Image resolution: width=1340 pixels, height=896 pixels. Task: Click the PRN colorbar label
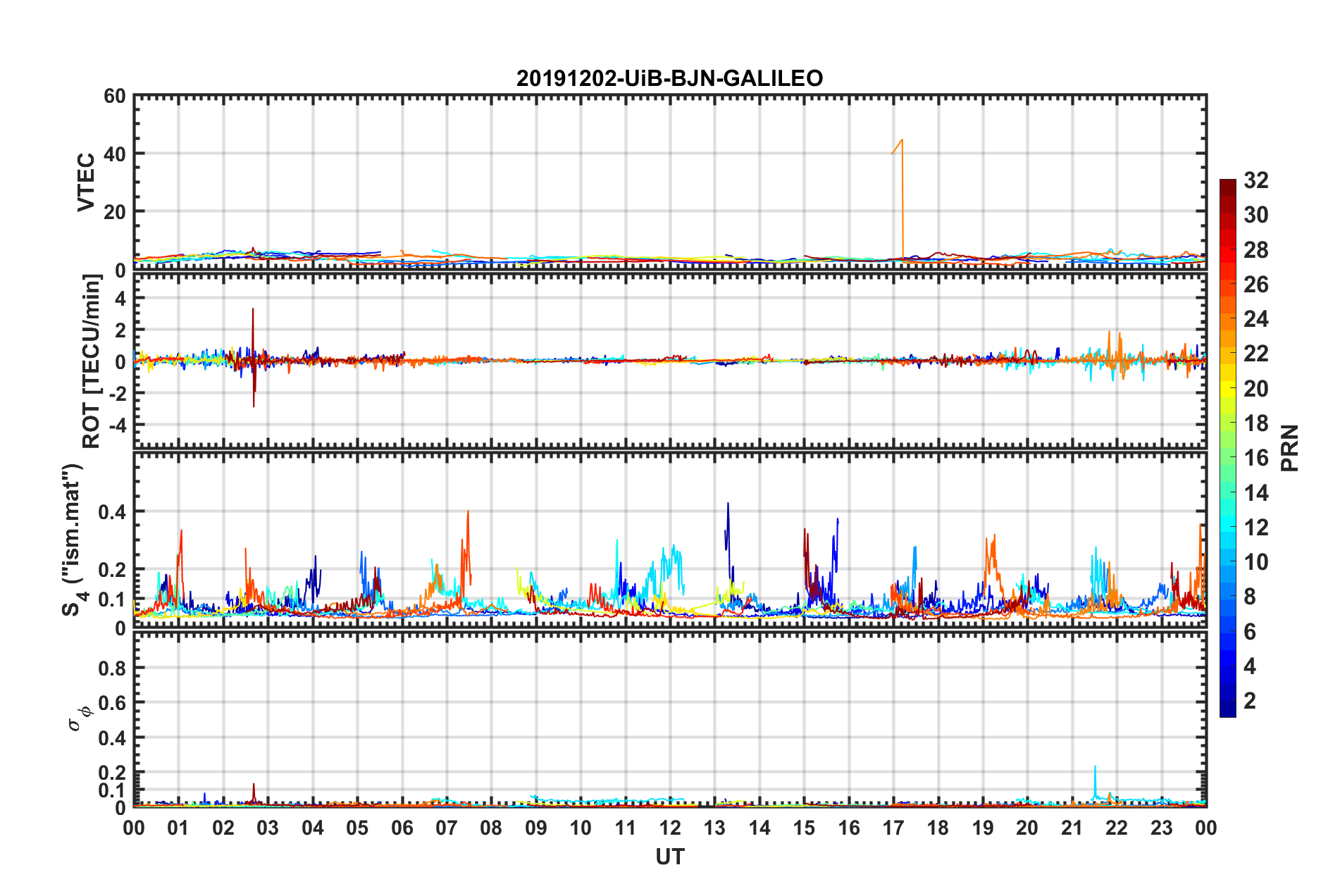pos(1290,448)
